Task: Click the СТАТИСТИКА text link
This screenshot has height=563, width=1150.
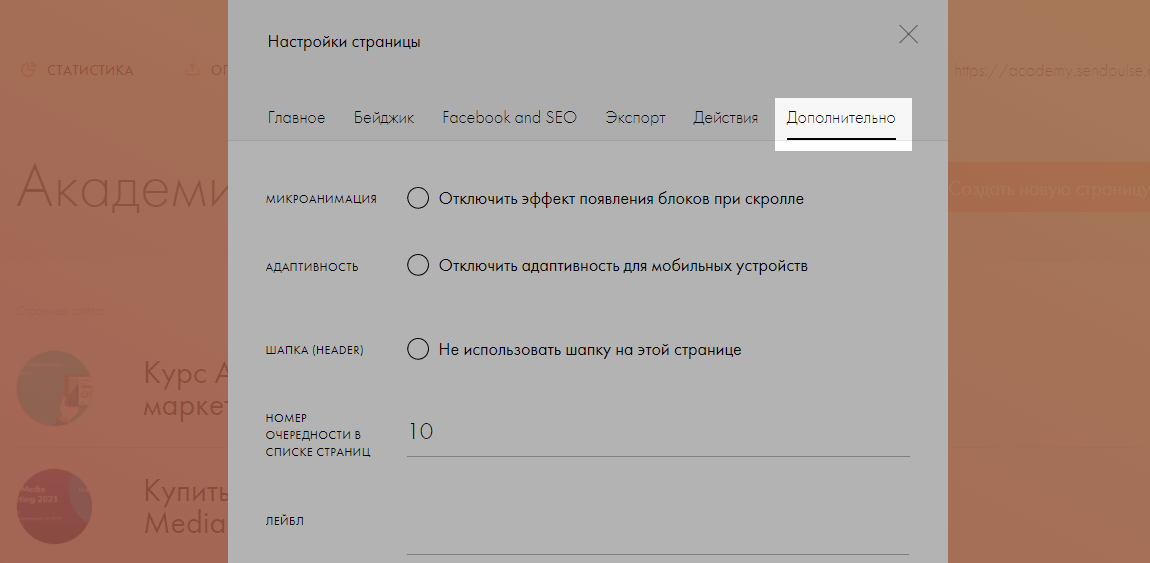Action: tap(90, 71)
